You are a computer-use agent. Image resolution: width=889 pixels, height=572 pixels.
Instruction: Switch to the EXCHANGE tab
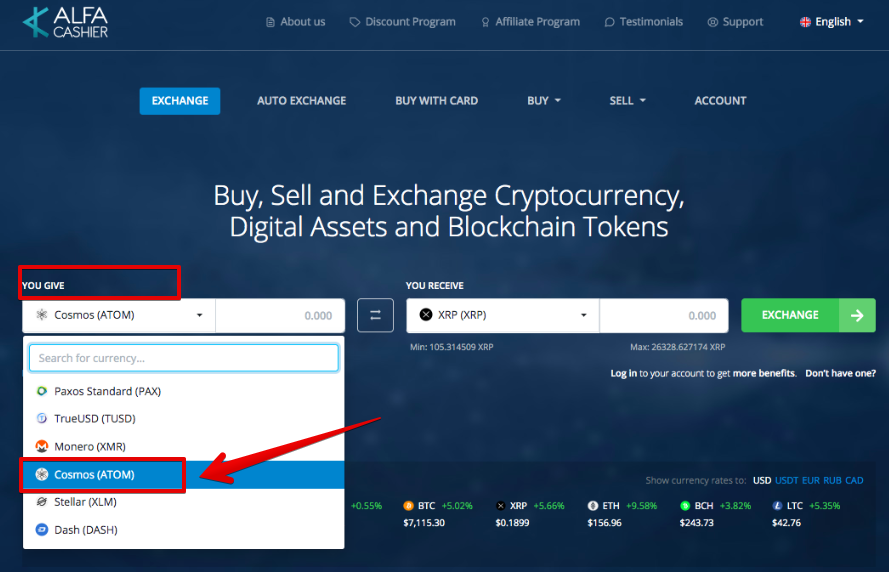[180, 101]
